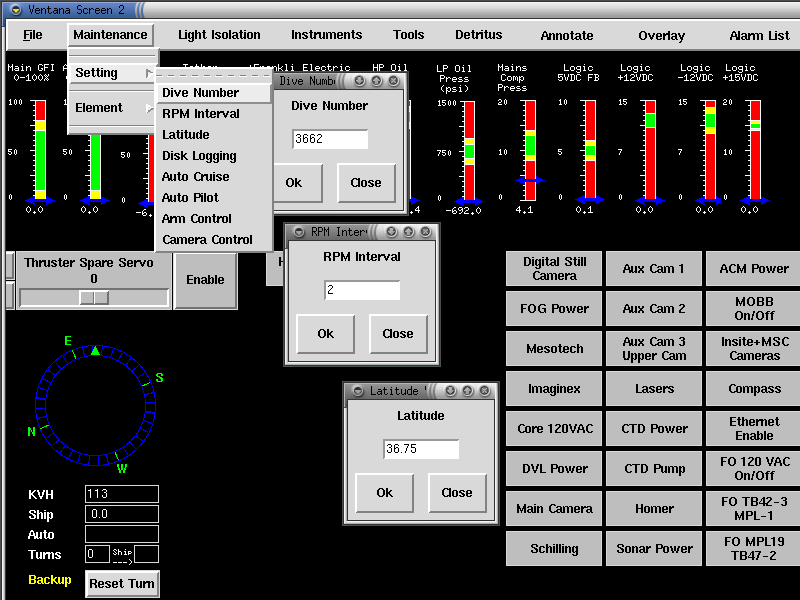The width and height of the screenshot is (800, 600).
Task: Click the Latitude window menu icon
Action: (358, 391)
